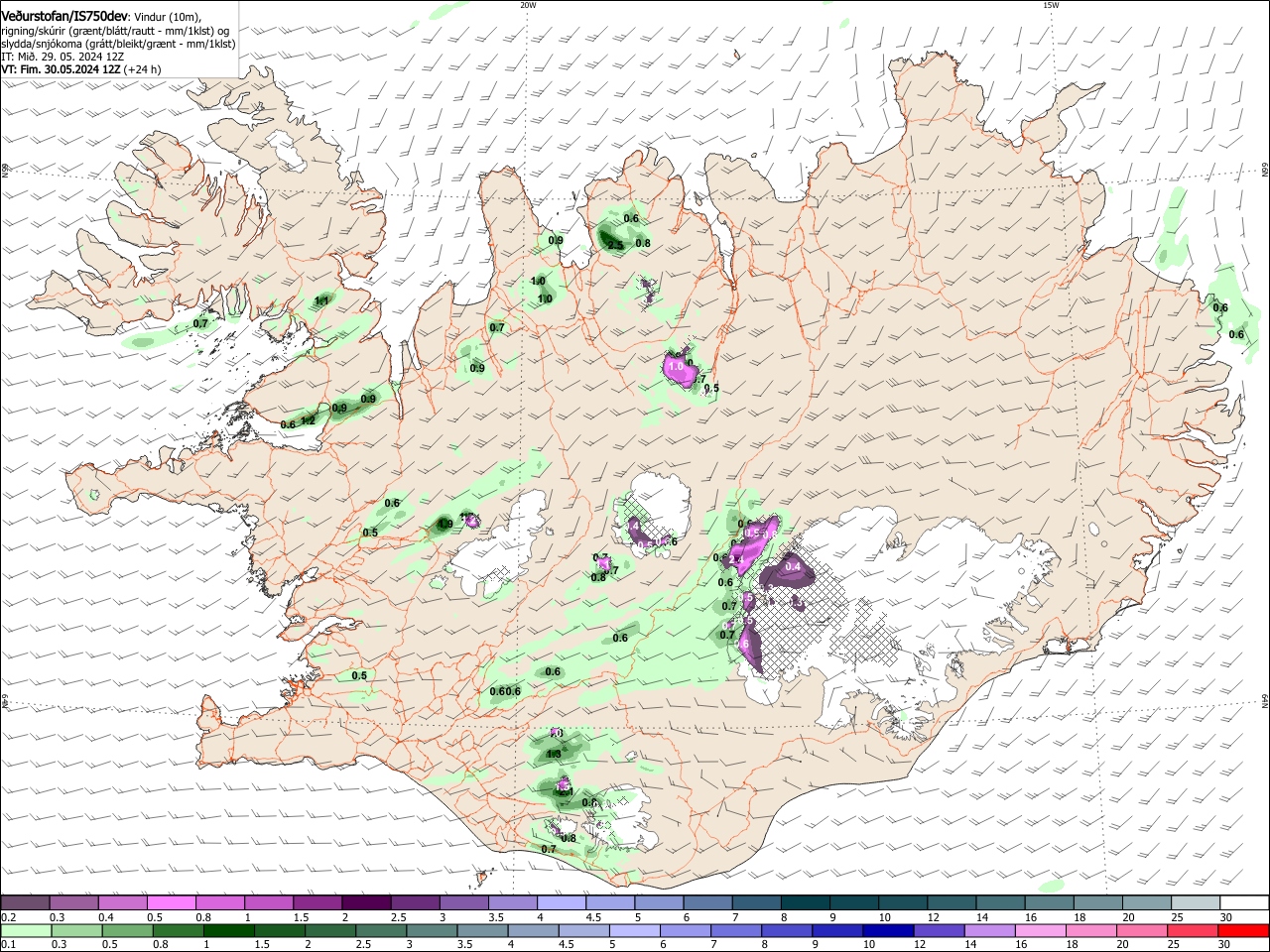Click the 'VT: Fim. 30.05.2024 12Z (+24 h)' line
This screenshot has width=1270, height=952.
80,69
